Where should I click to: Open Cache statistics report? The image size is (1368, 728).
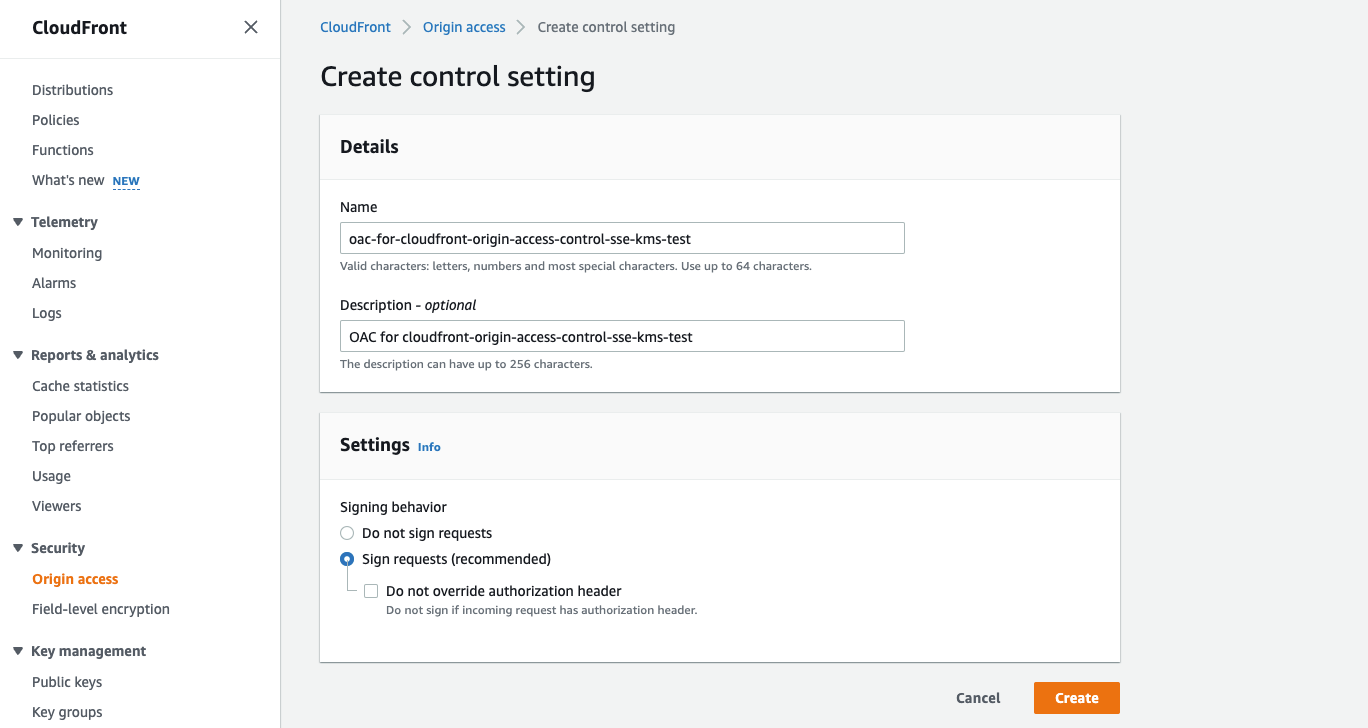click(80, 386)
